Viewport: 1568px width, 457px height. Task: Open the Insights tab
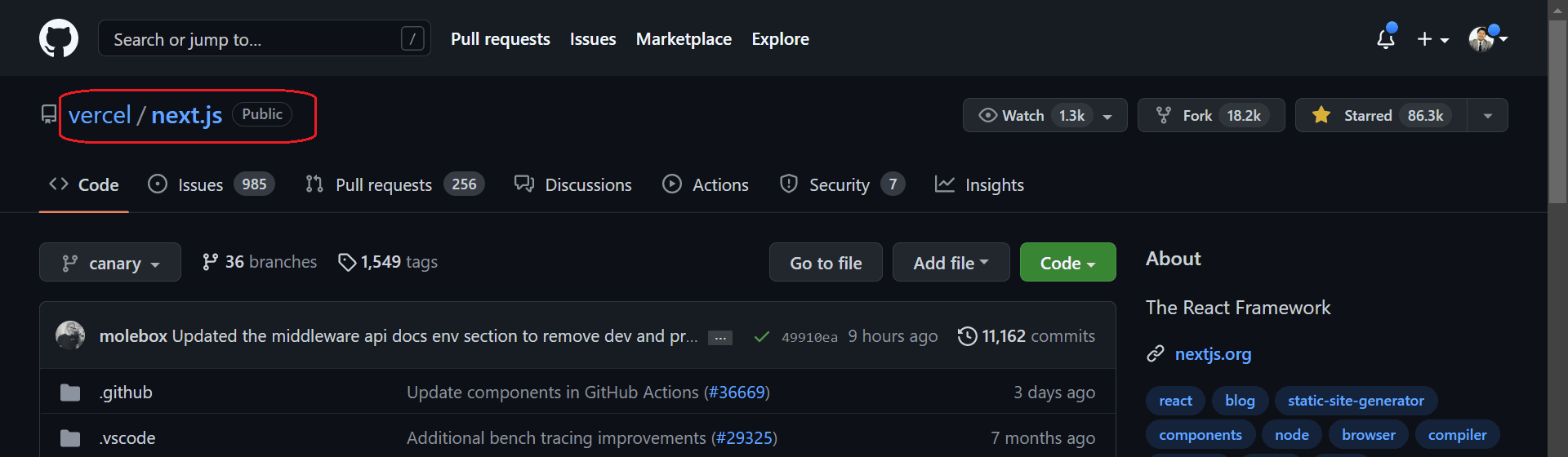pyautogui.click(x=979, y=185)
